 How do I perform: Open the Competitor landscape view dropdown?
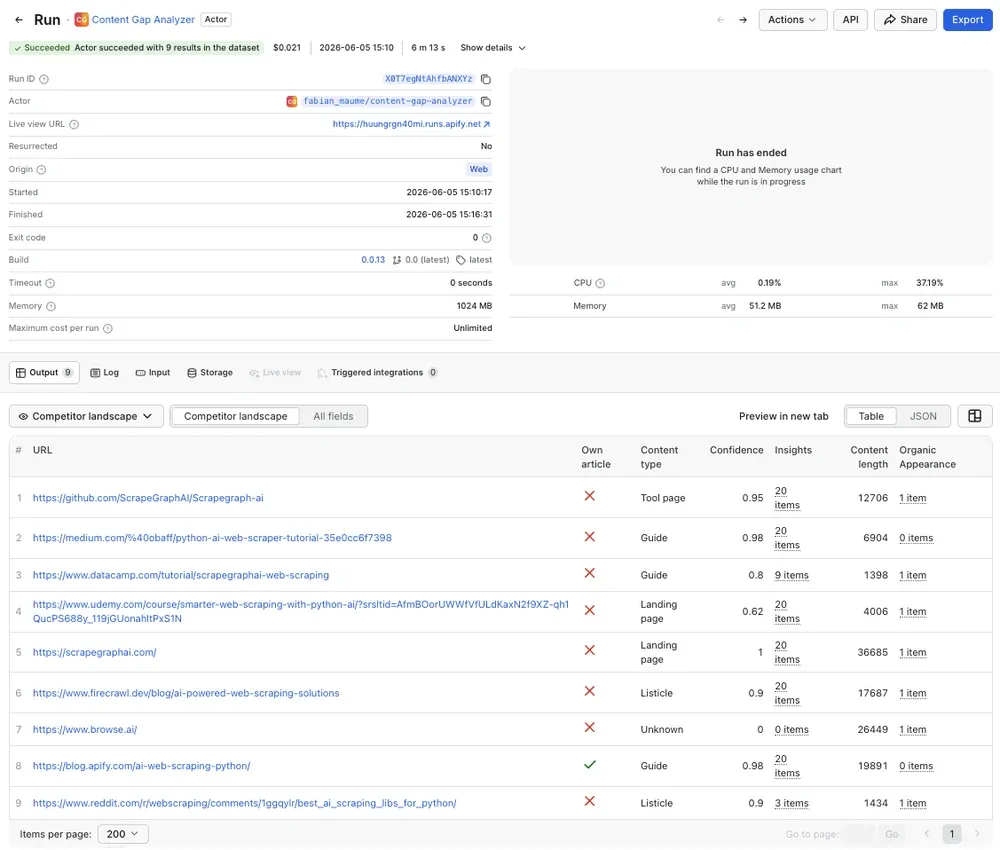click(86, 416)
